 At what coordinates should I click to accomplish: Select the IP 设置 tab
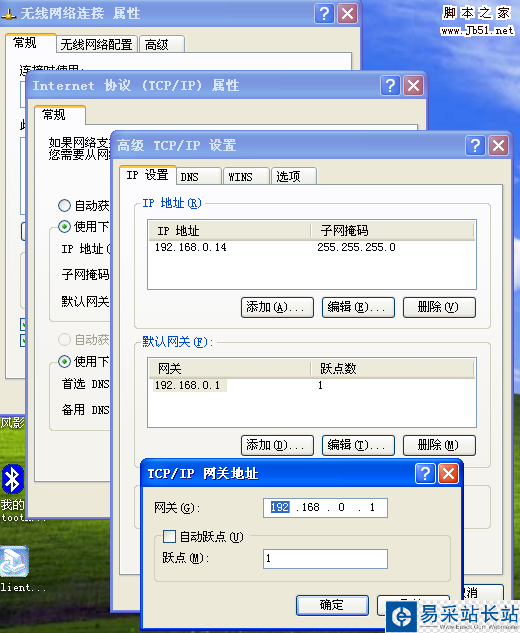(148, 175)
